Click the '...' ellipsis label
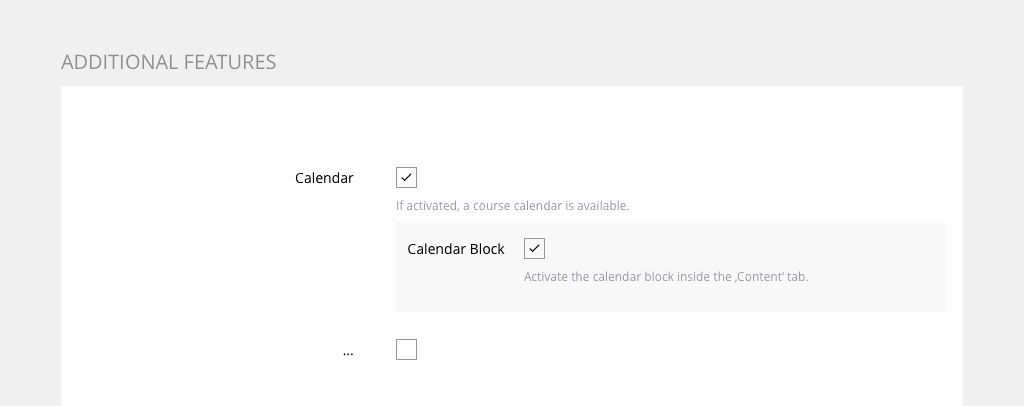1024x406 pixels. pos(348,351)
